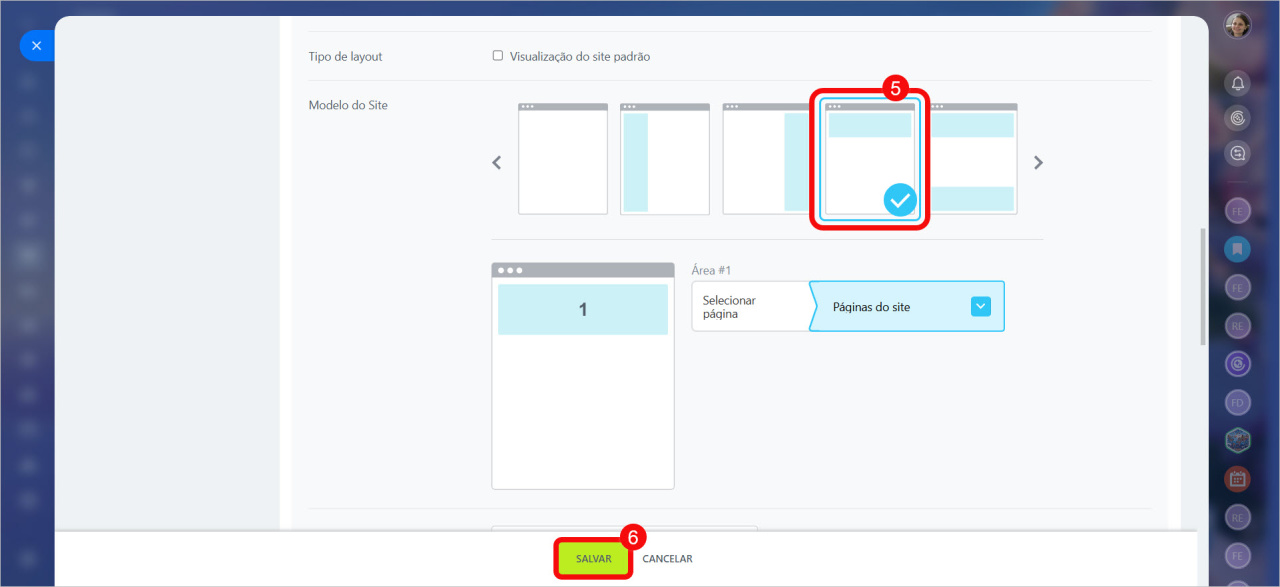This screenshot has width=1280, height=587.
Task: Enable Visualização do site padrão checkbox
Action: (x=498, y=56)
